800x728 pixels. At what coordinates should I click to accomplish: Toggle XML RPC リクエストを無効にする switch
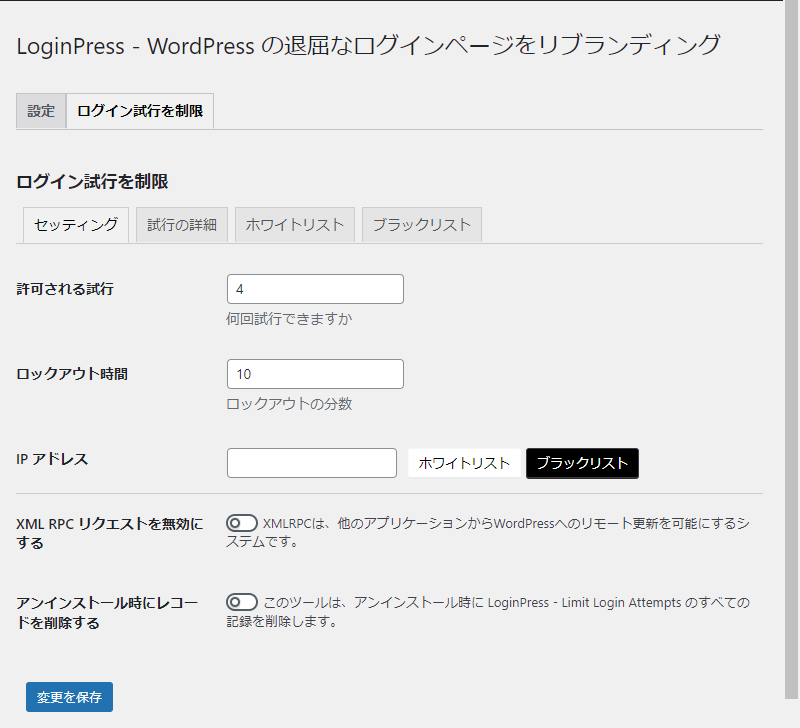click(242, 523)
